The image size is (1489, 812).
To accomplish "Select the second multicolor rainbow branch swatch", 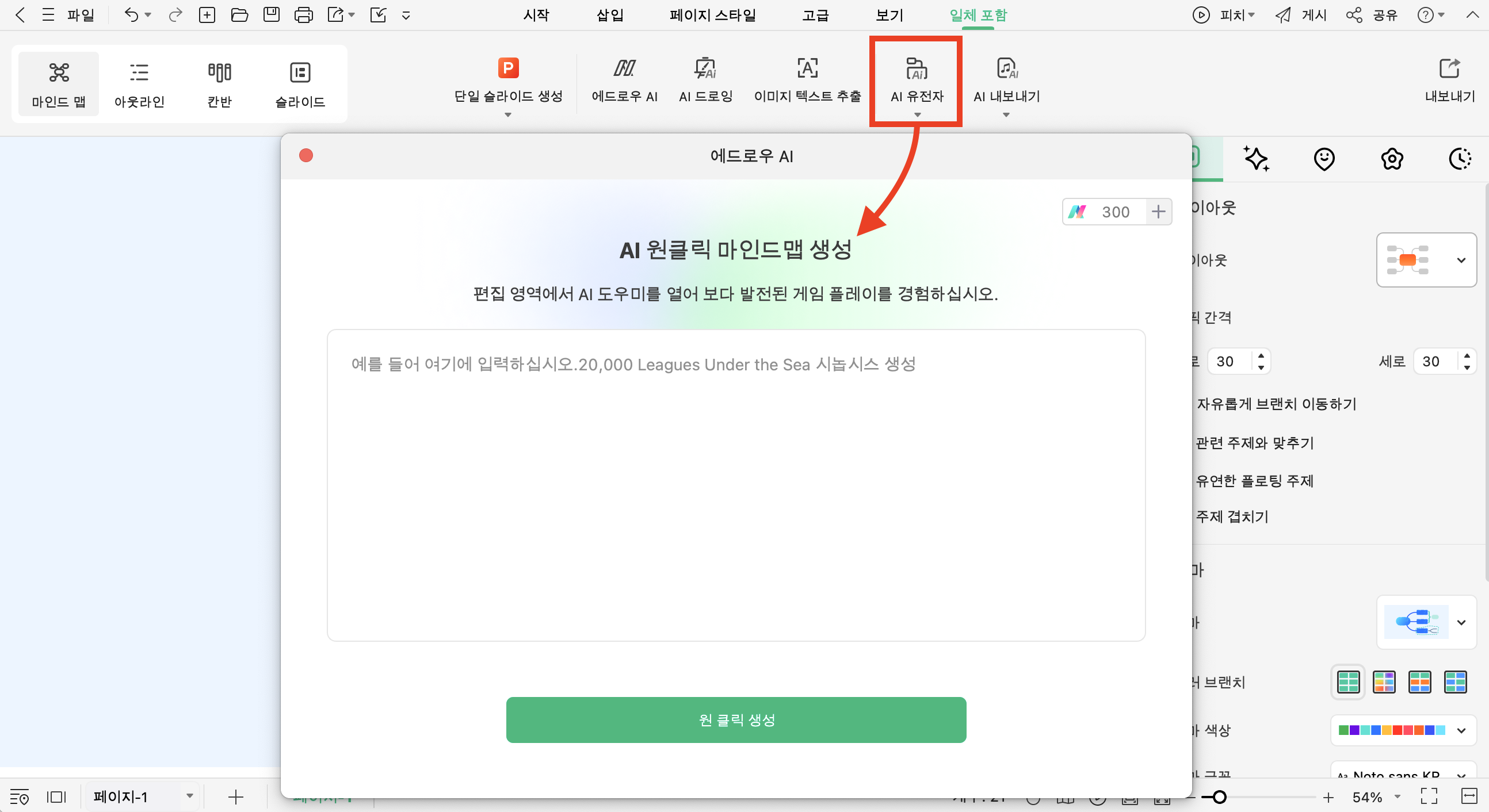I will coord(1384,682).
